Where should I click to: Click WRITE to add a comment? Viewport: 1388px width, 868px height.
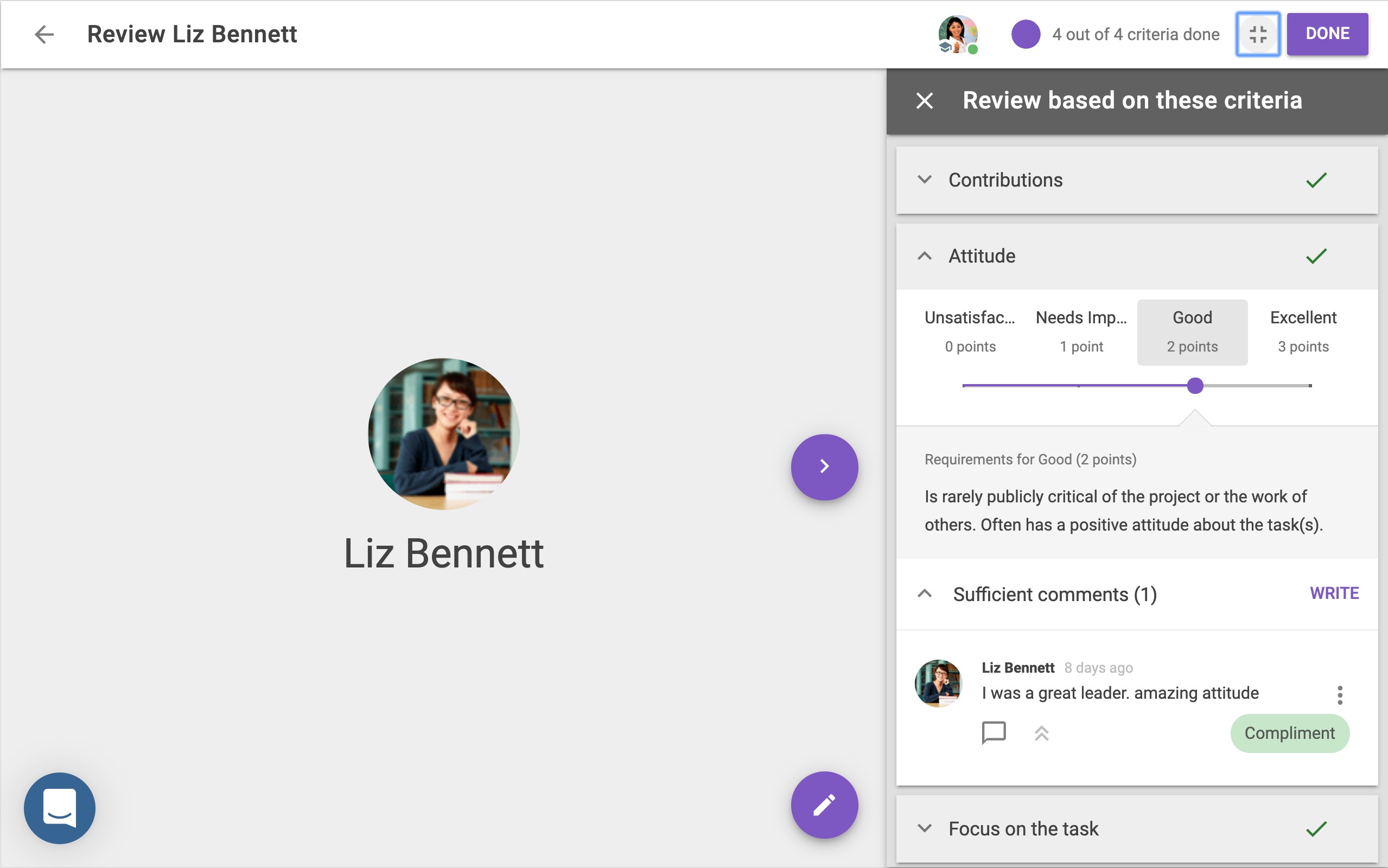[1333, 593]
